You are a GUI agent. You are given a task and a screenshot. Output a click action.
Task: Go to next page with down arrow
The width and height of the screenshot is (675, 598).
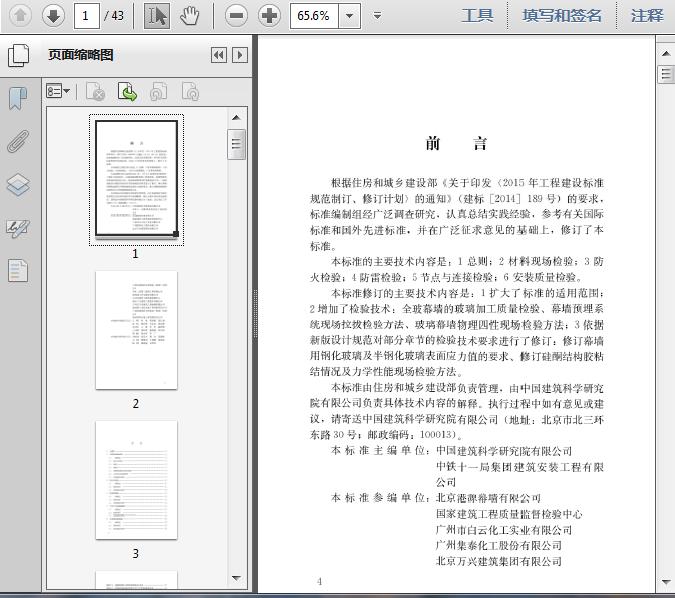pos(52,15)
